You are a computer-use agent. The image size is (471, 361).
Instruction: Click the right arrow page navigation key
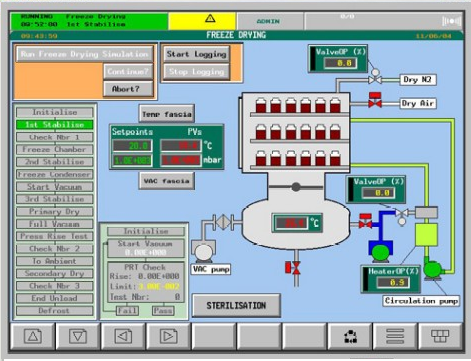point(168,336)
